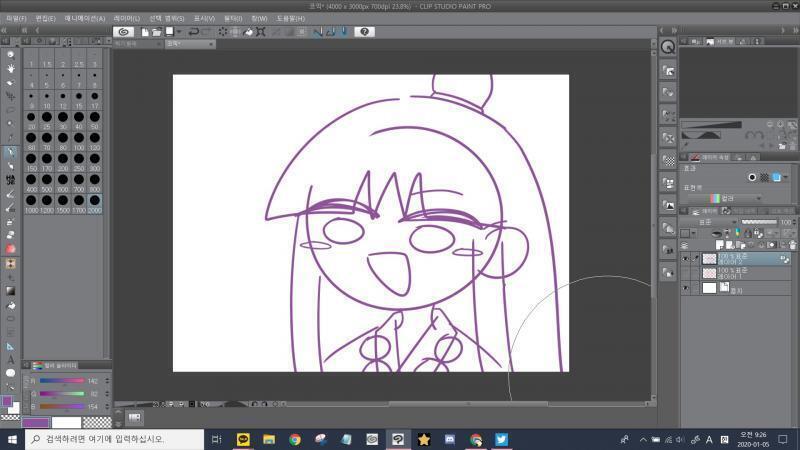Image resolution: width=800 pixels, height=450 pixels.
Task: Select the Auto select magic wand tool
Action: (10, 124)
